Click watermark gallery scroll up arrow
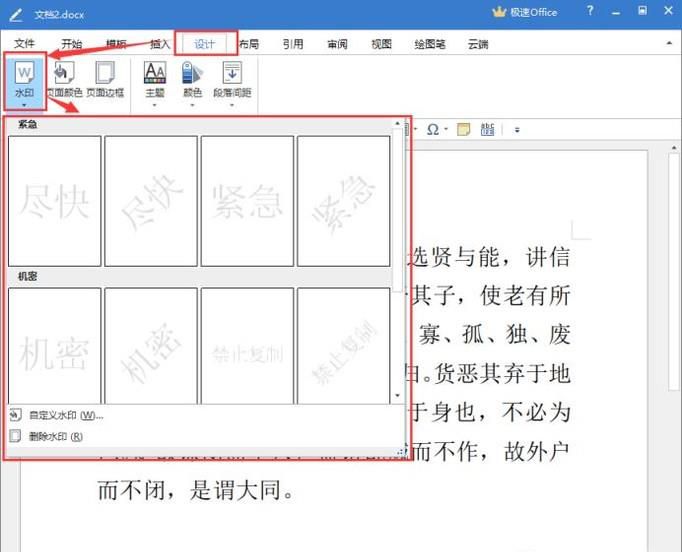Image resolution: width=682 pixels, height=552 pixels. coord(397,124)
